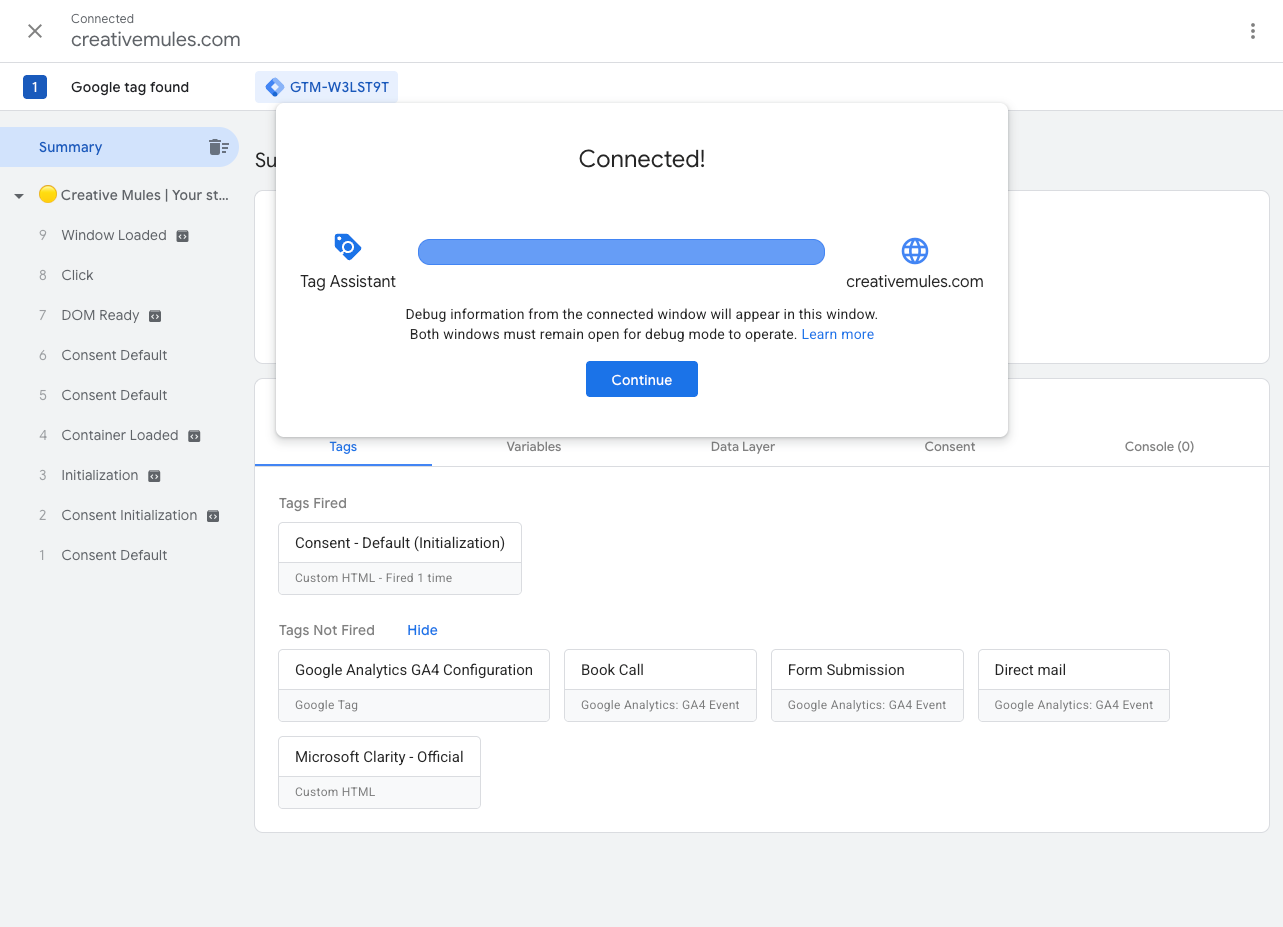The image size is (1283, 927).
Task: Click the code icon beside Consent Initialization
Action: tap(213, 516)
